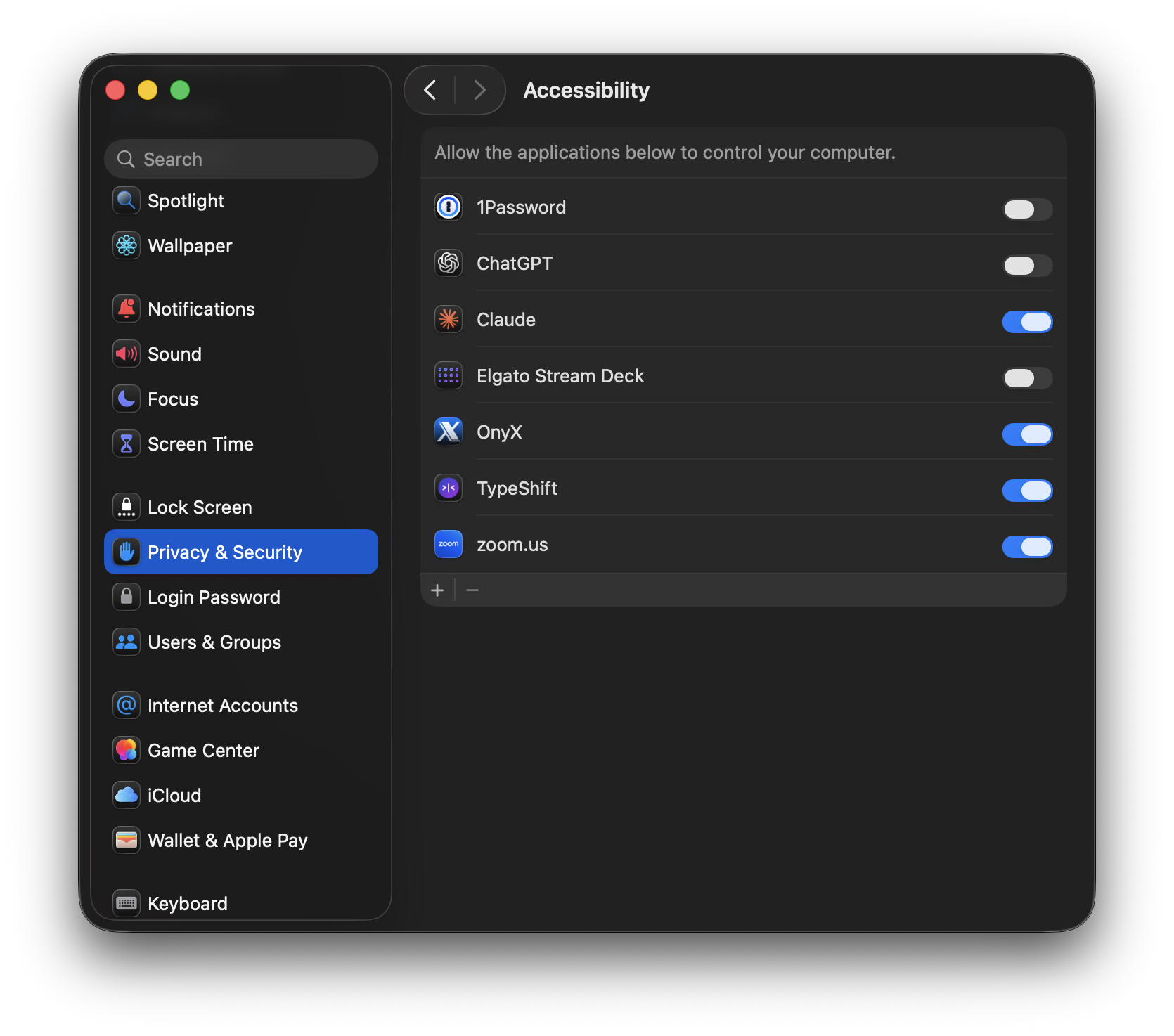Click the OnyX app icon
The image size is (1174, 1036).
point(448,432)
